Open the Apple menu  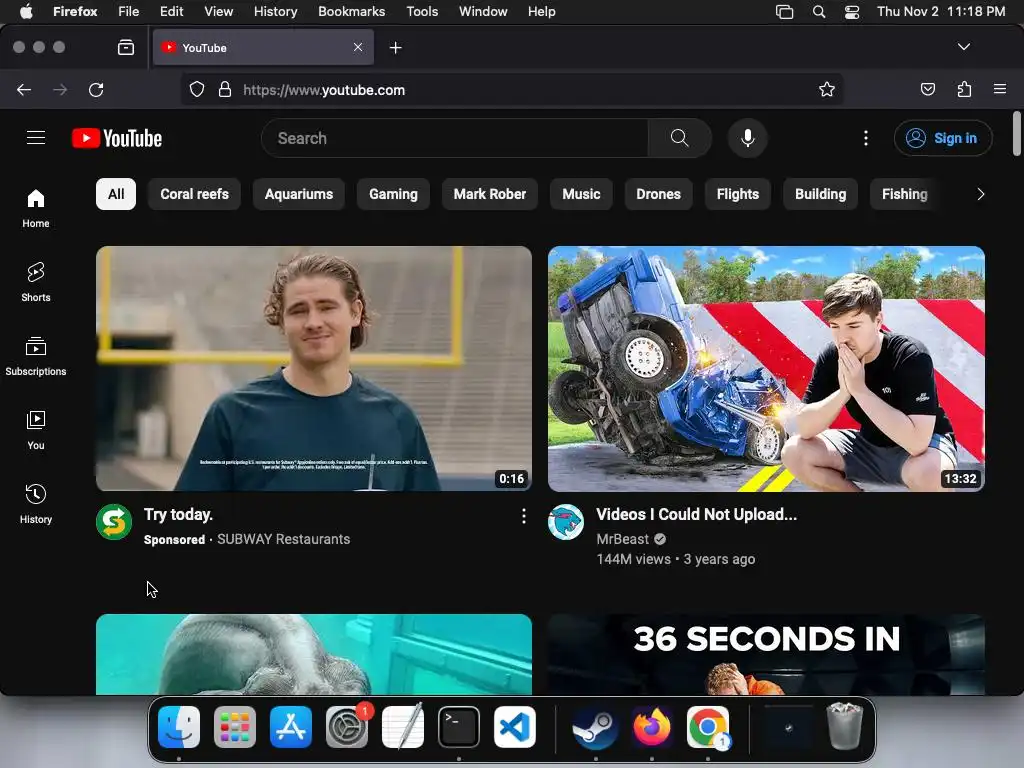[26, 11]
